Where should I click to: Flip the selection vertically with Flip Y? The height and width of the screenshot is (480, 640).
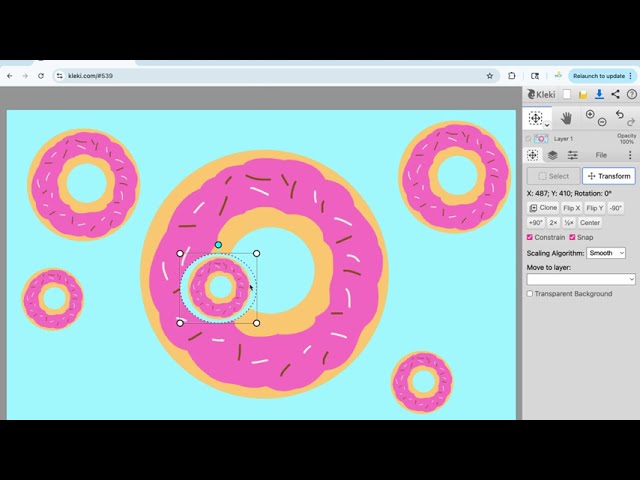click(x=595, y=208)
